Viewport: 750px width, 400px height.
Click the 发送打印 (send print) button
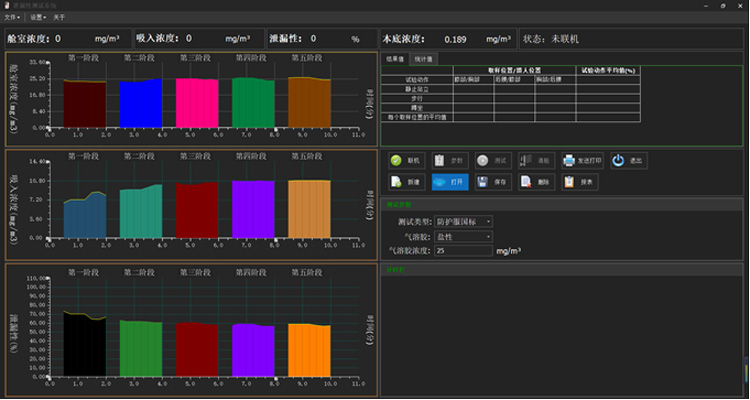pyautogui.click(x=581, y=161)
